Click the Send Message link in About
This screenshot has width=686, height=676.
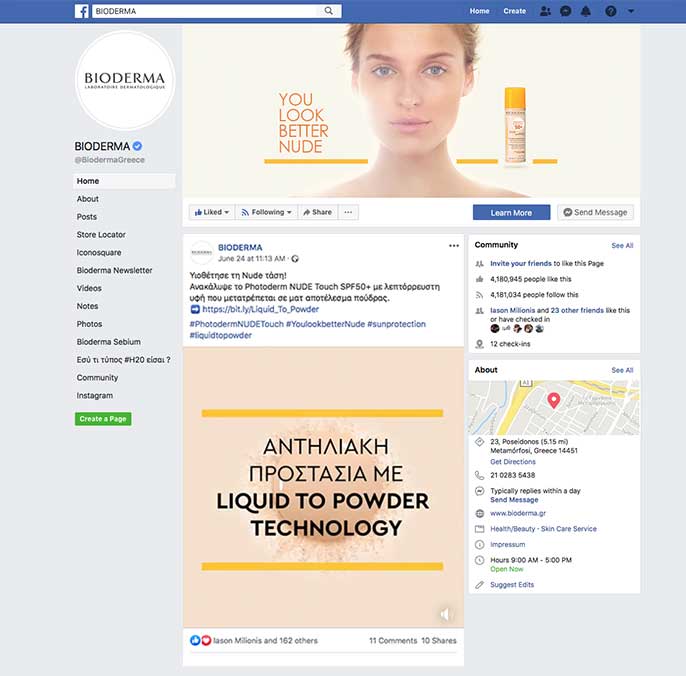coord(514,500)
